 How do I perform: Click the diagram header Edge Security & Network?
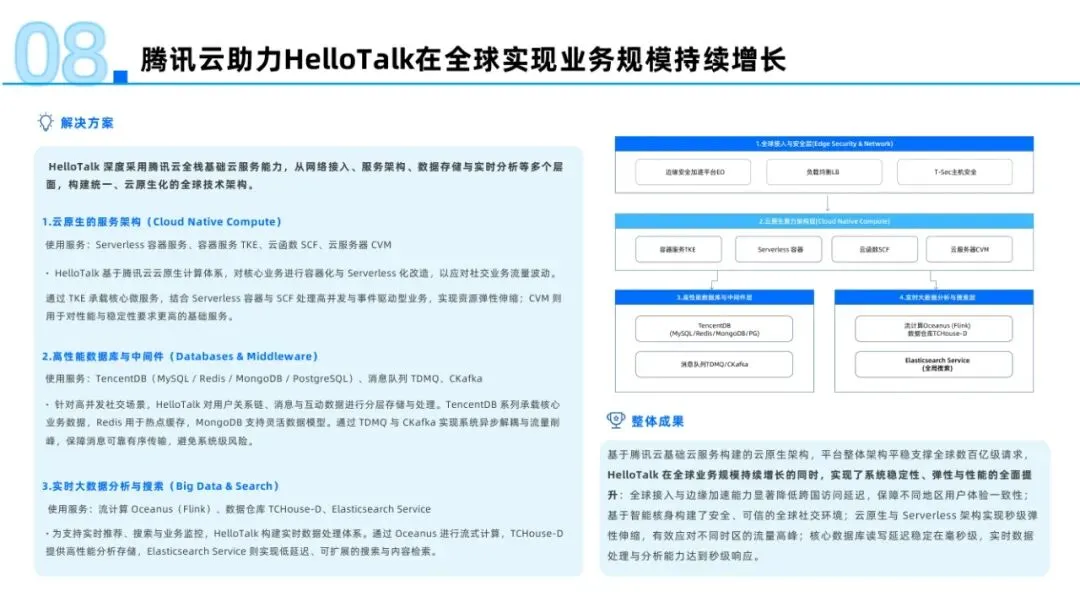click(x=824, y=144)
